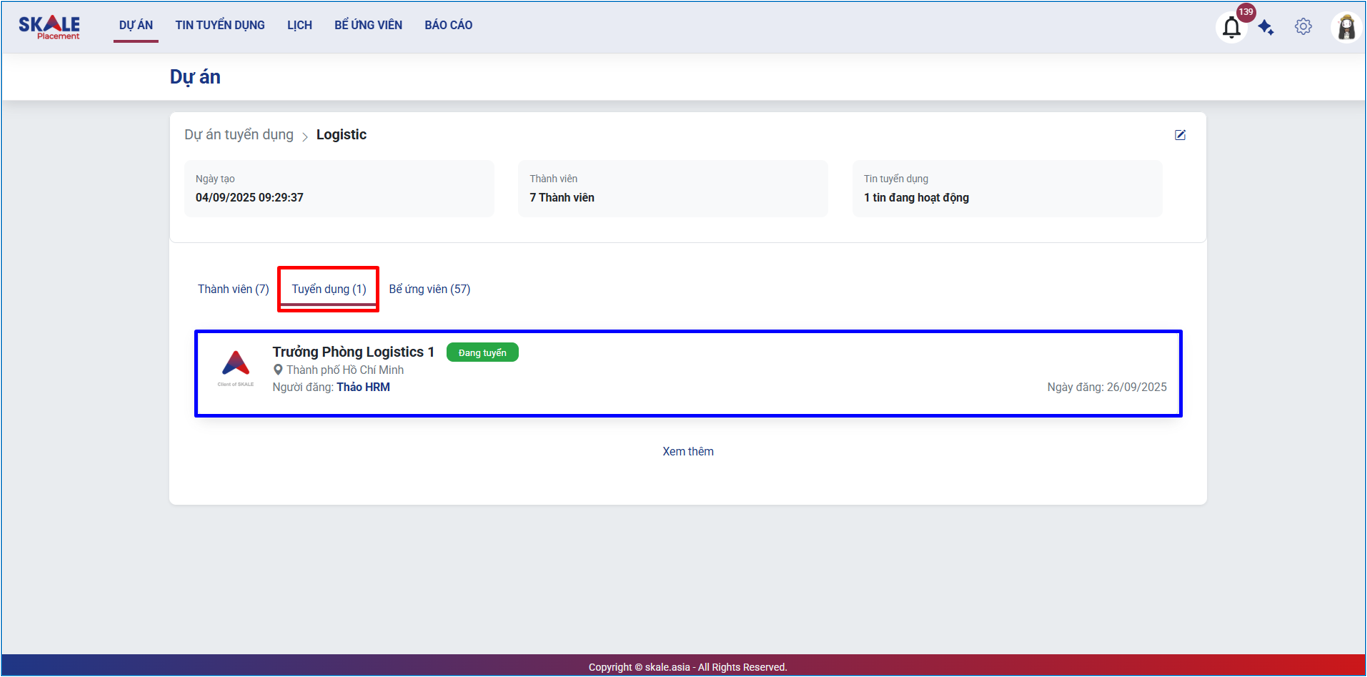Open the DỰ ÁN menu
1367x677 pixels.
[136, 25]
